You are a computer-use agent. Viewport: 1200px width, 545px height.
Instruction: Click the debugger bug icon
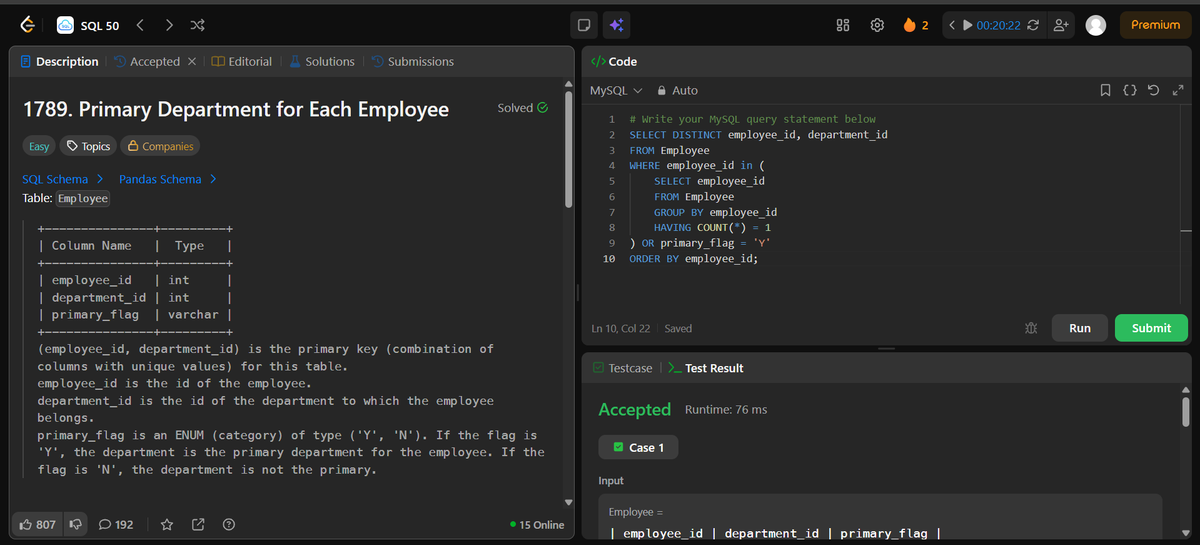point(1031,328)
